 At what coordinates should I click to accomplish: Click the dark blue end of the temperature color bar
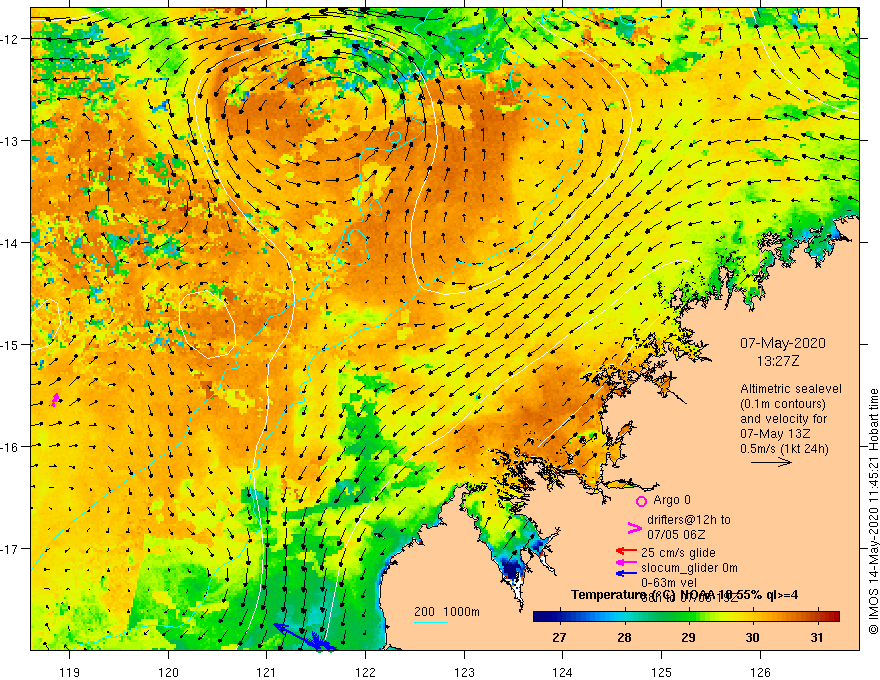[x=538, y=617]
